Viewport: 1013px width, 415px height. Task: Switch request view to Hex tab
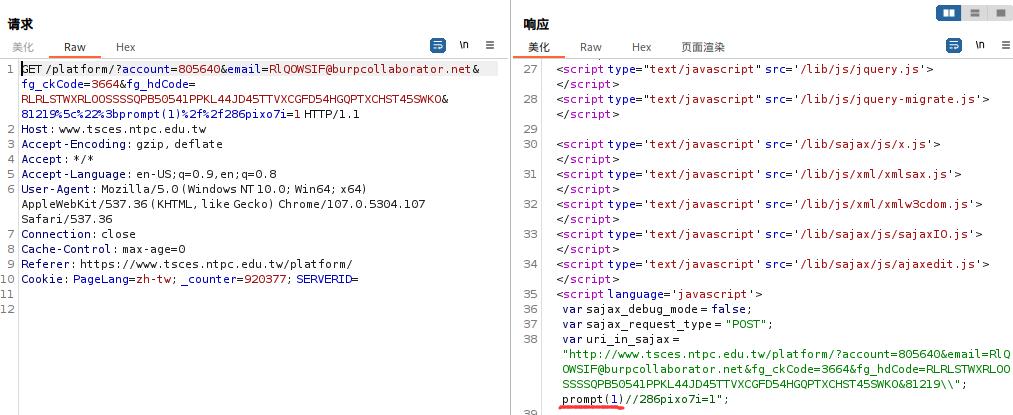[x=125, y=47]
